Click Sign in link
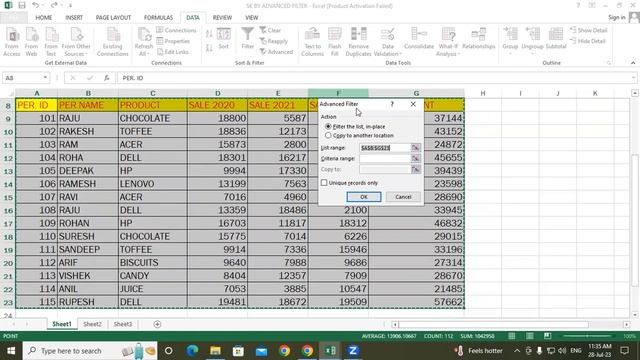 click(x=616, y=17)
